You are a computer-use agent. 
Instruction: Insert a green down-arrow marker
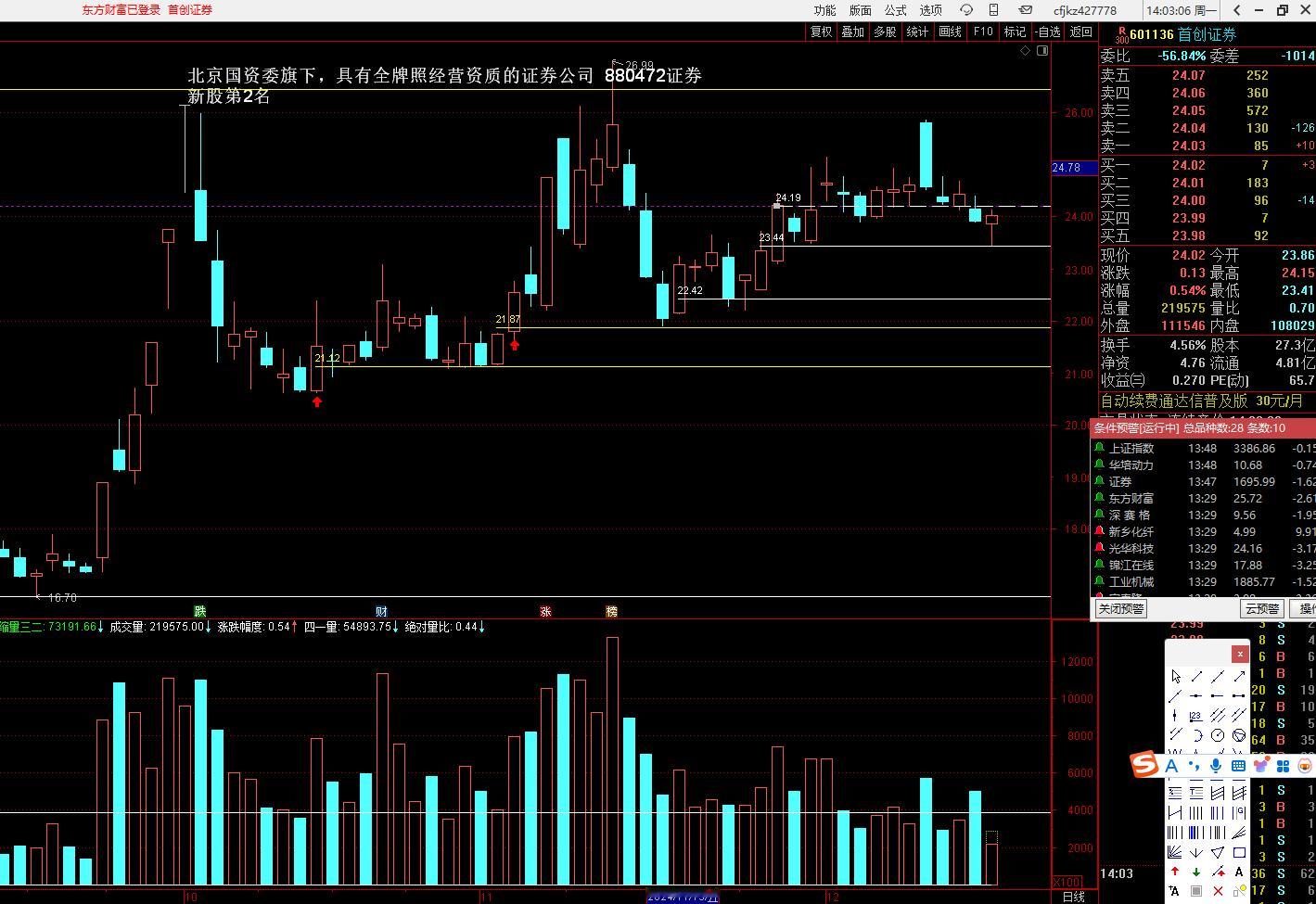pyautogui.click(x=1196, y=871)
